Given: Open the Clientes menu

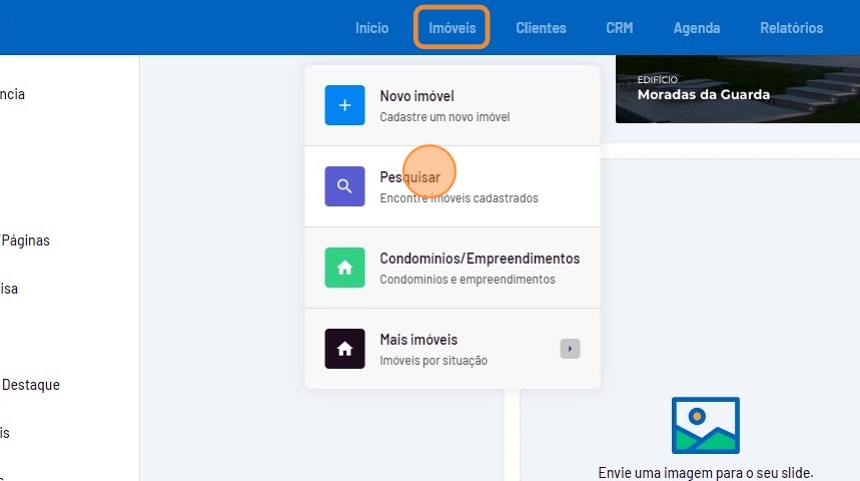Looking at the screenshot, I should [x=541, y=28].
